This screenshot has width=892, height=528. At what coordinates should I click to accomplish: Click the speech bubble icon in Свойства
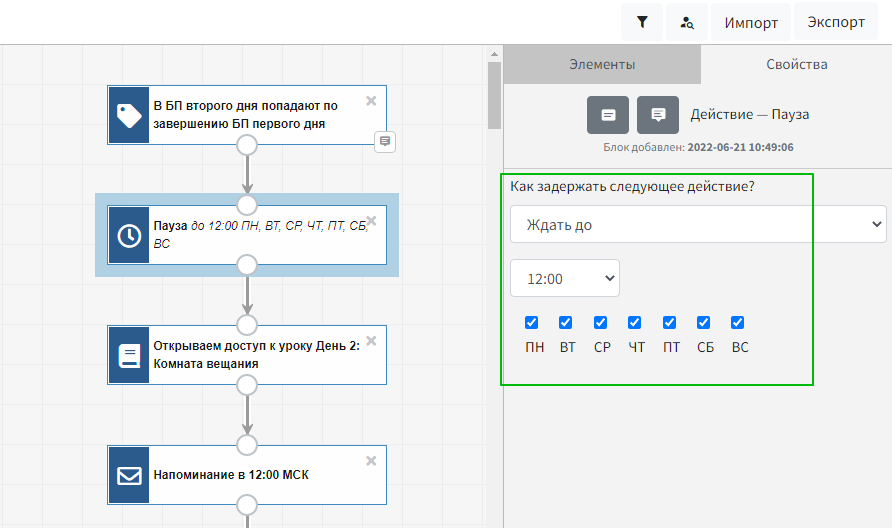pos(658,115)
